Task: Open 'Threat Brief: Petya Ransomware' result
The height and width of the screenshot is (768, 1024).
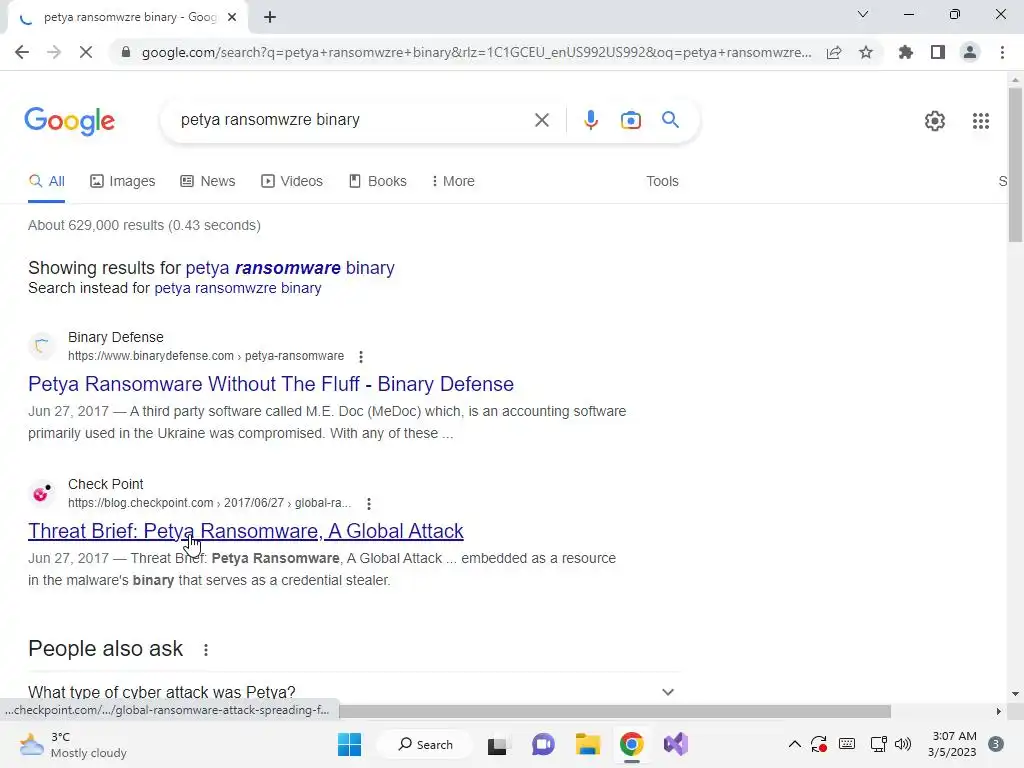Action: click(x=246, y=531)
